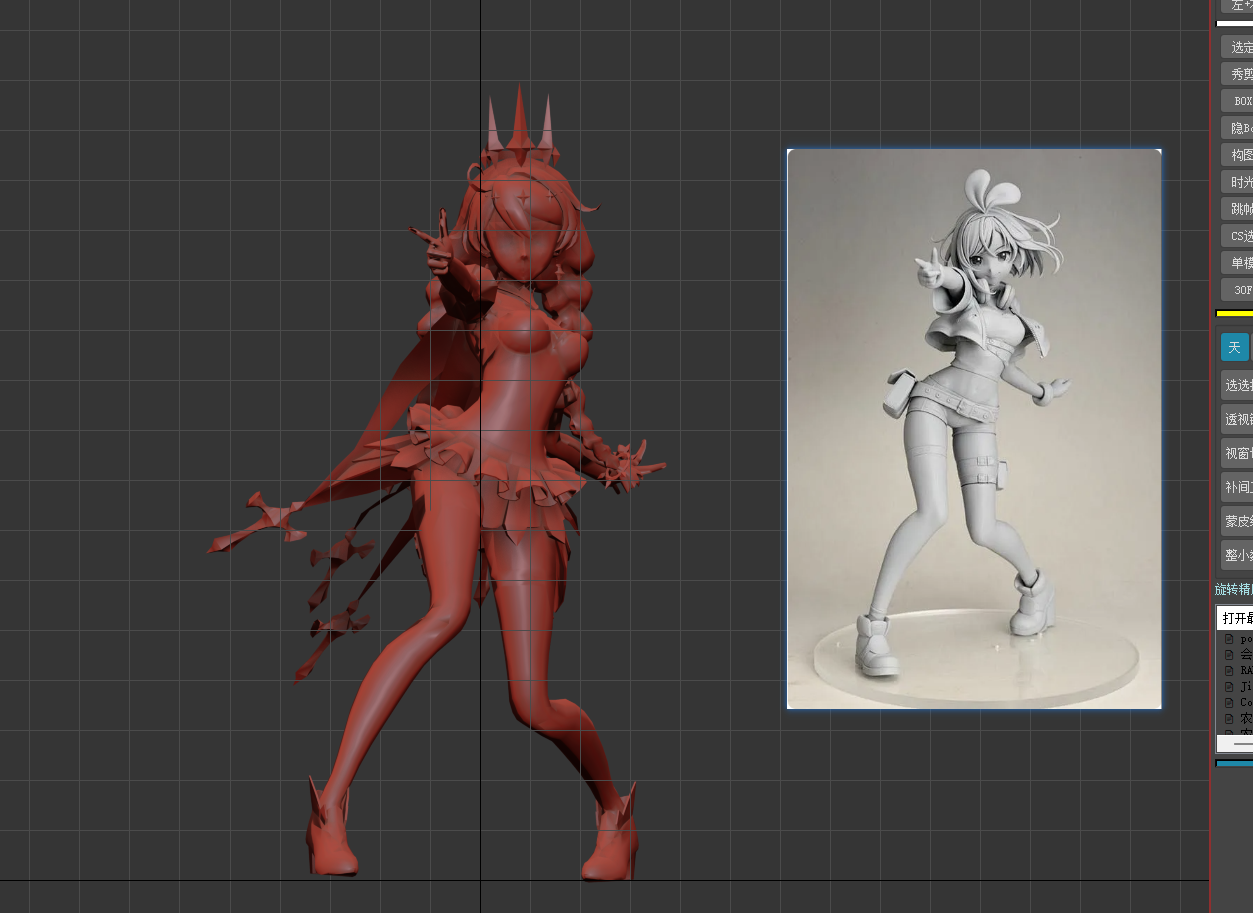
Task: Select the Ji file entry in the list
Action: coord(1245,686)
